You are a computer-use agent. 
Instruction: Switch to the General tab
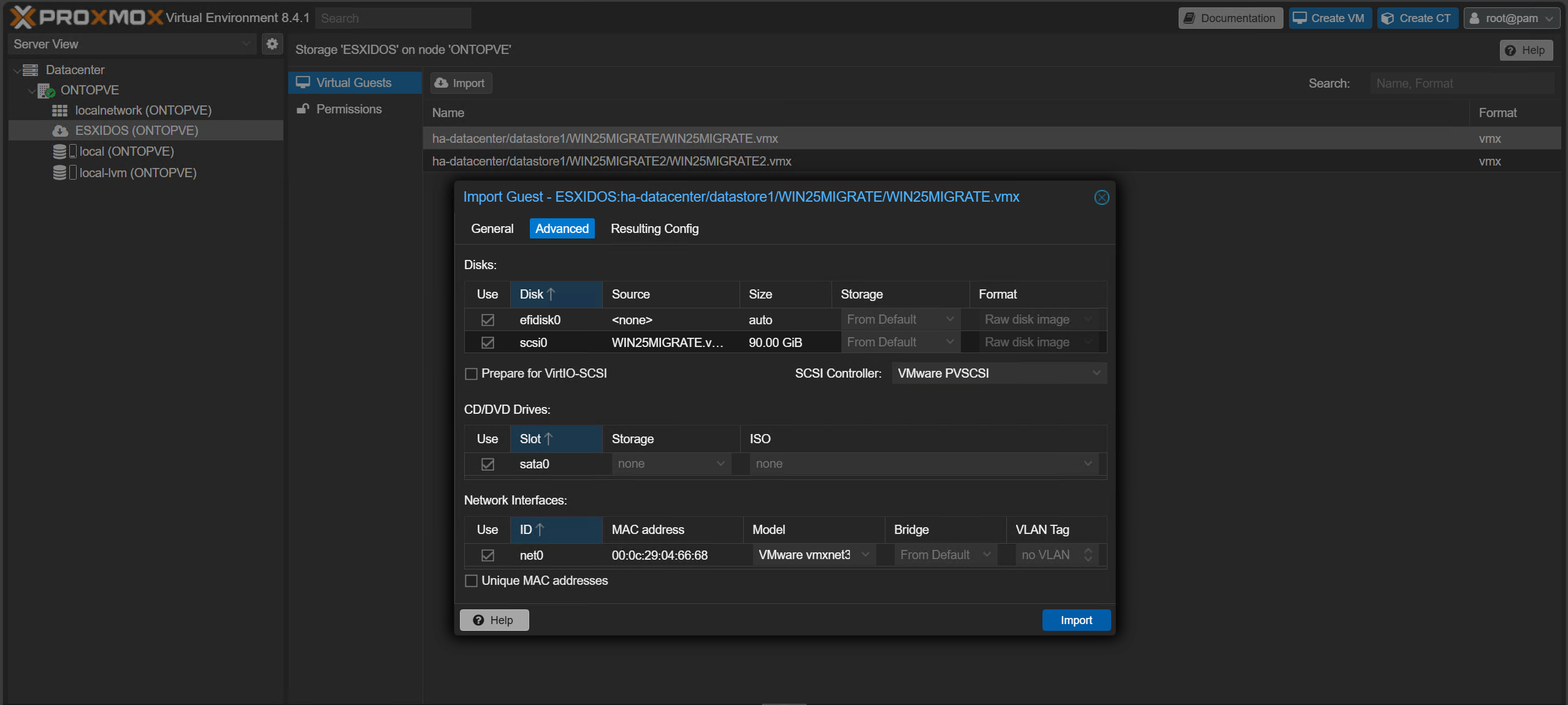point(492,229)
